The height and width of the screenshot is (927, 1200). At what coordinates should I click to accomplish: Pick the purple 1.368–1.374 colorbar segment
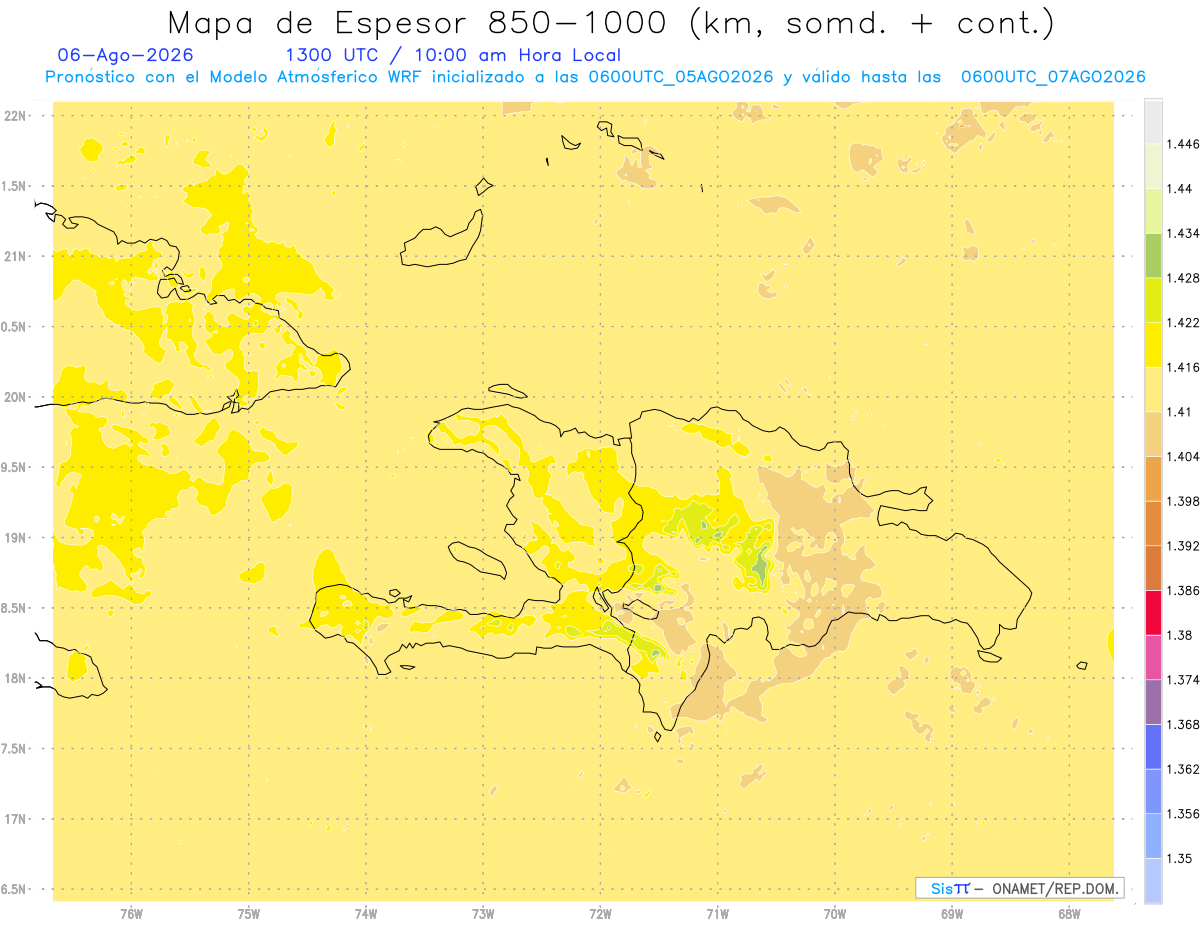[1153, 702]
